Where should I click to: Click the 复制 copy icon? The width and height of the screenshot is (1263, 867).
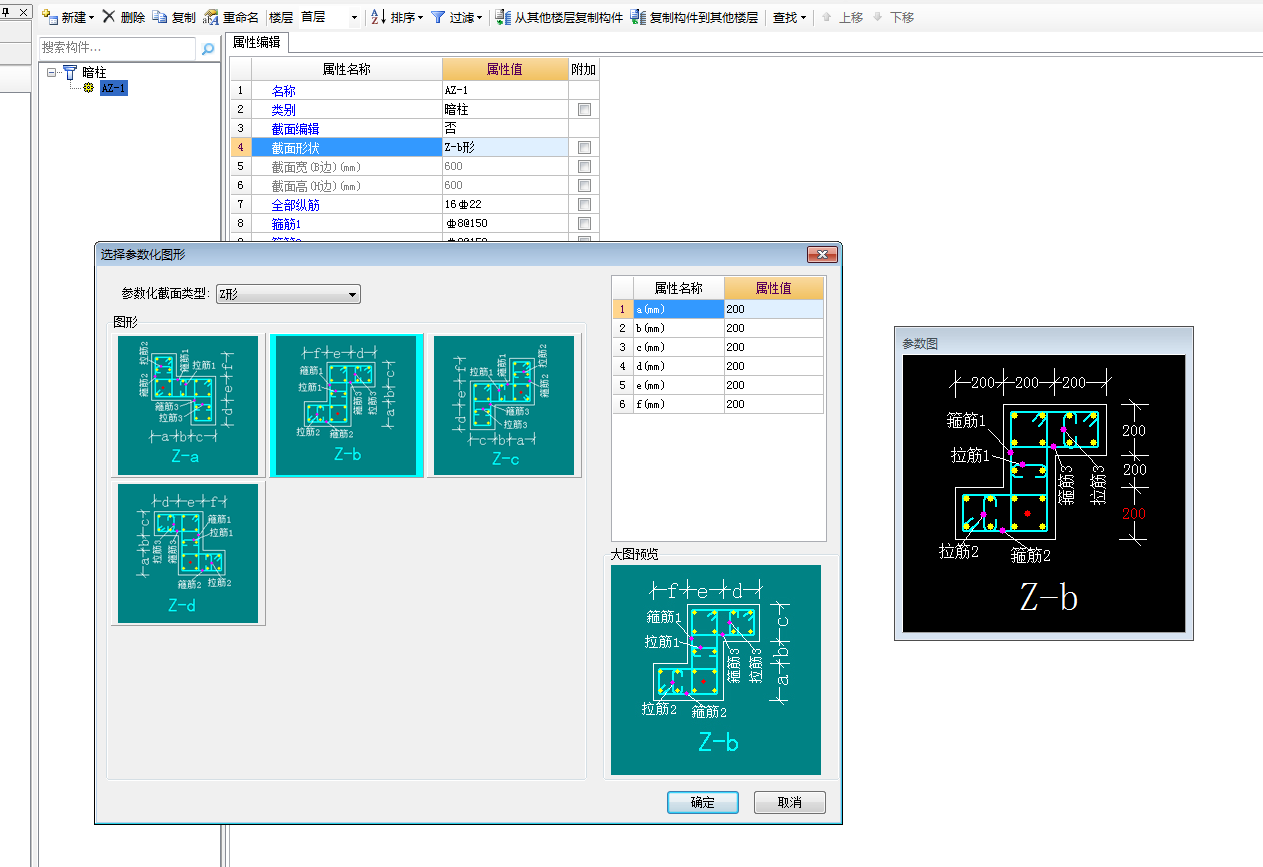point(159,17)
